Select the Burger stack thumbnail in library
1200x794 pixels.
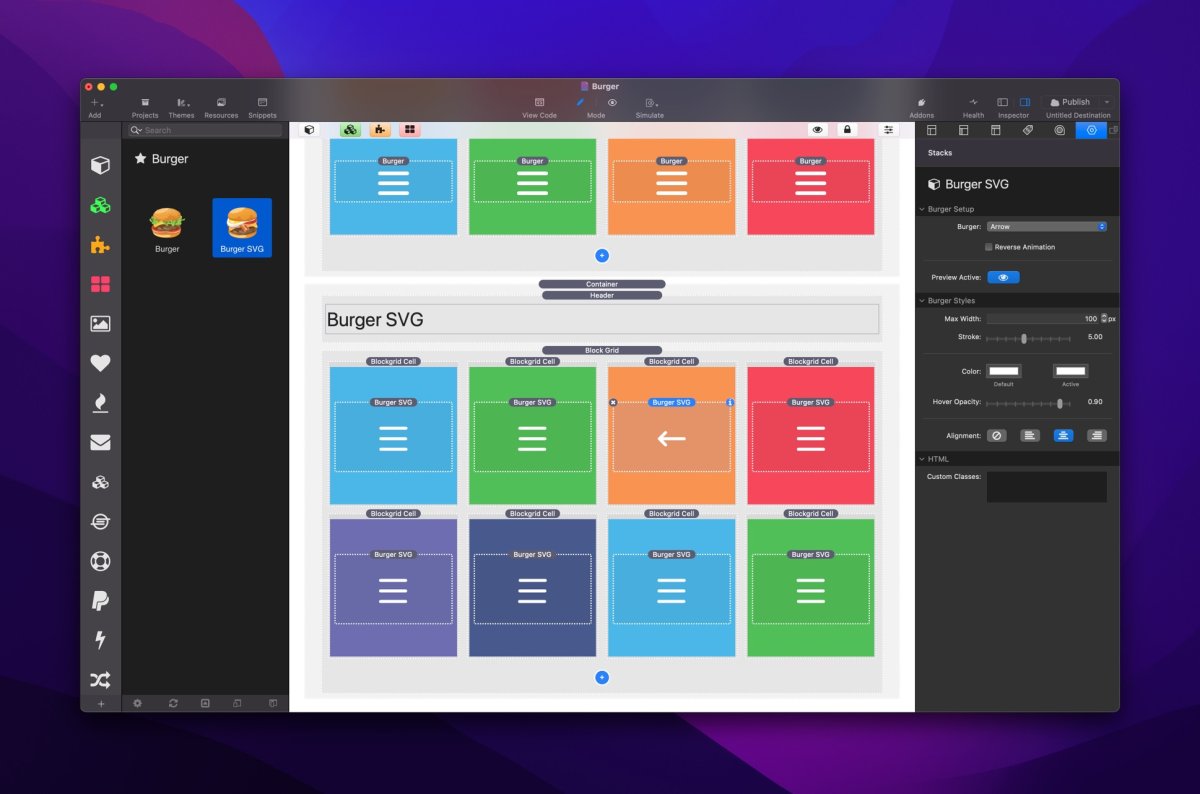pos(167,229)
